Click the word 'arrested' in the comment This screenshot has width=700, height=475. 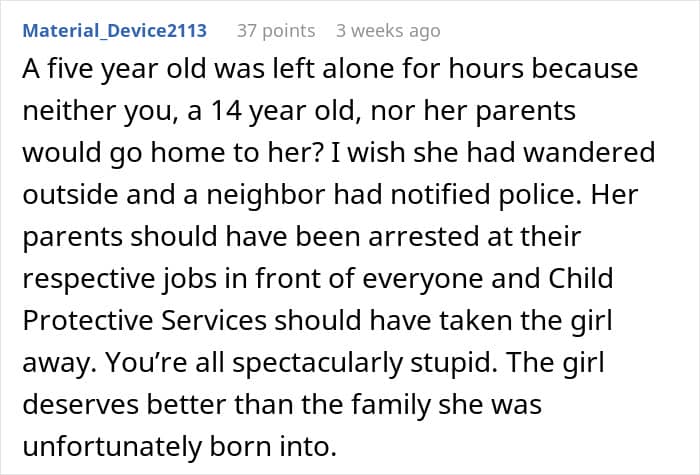pyautogui.click(x=423, y=236)
